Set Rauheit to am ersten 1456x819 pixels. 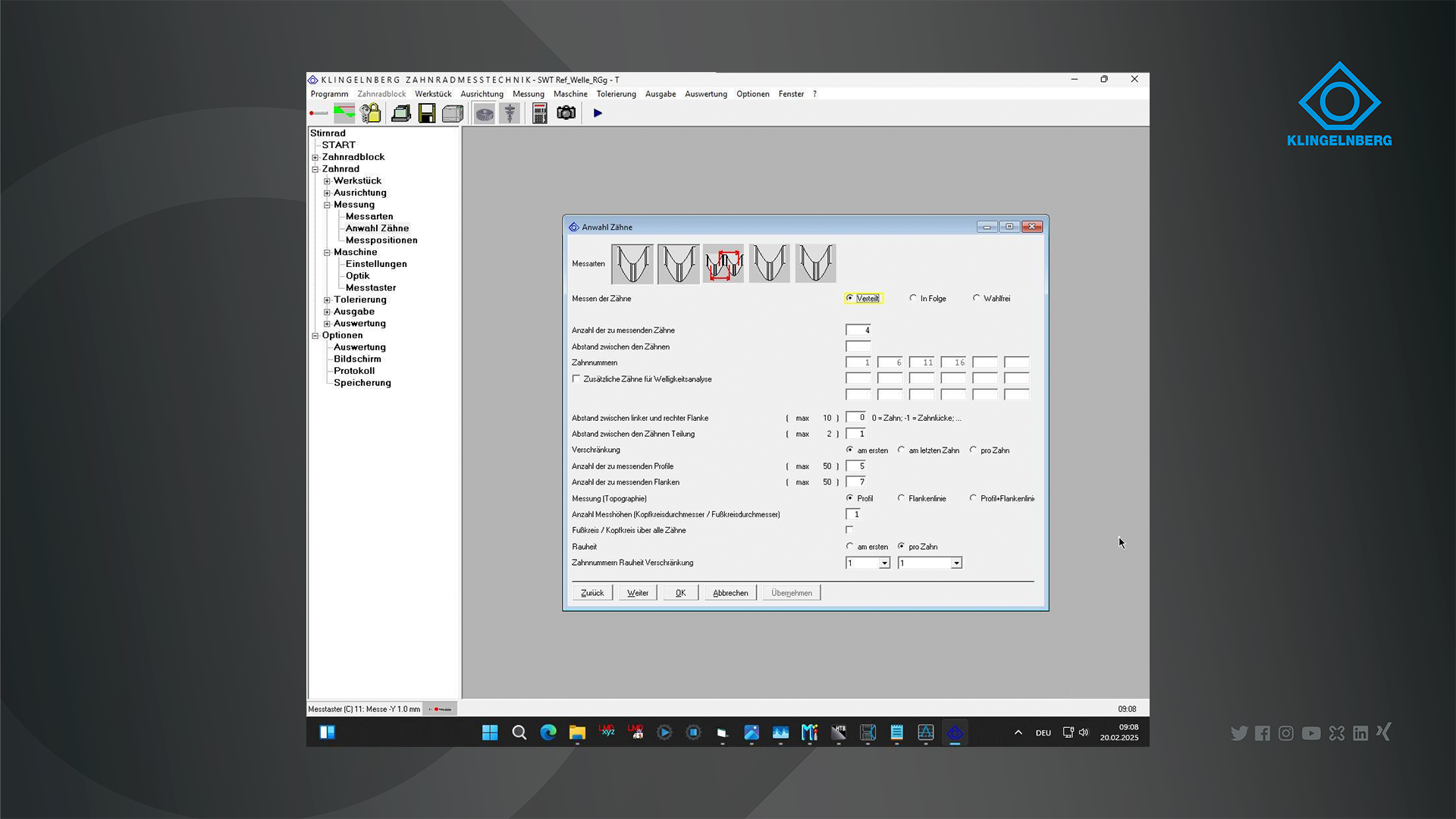click(849, 546)
